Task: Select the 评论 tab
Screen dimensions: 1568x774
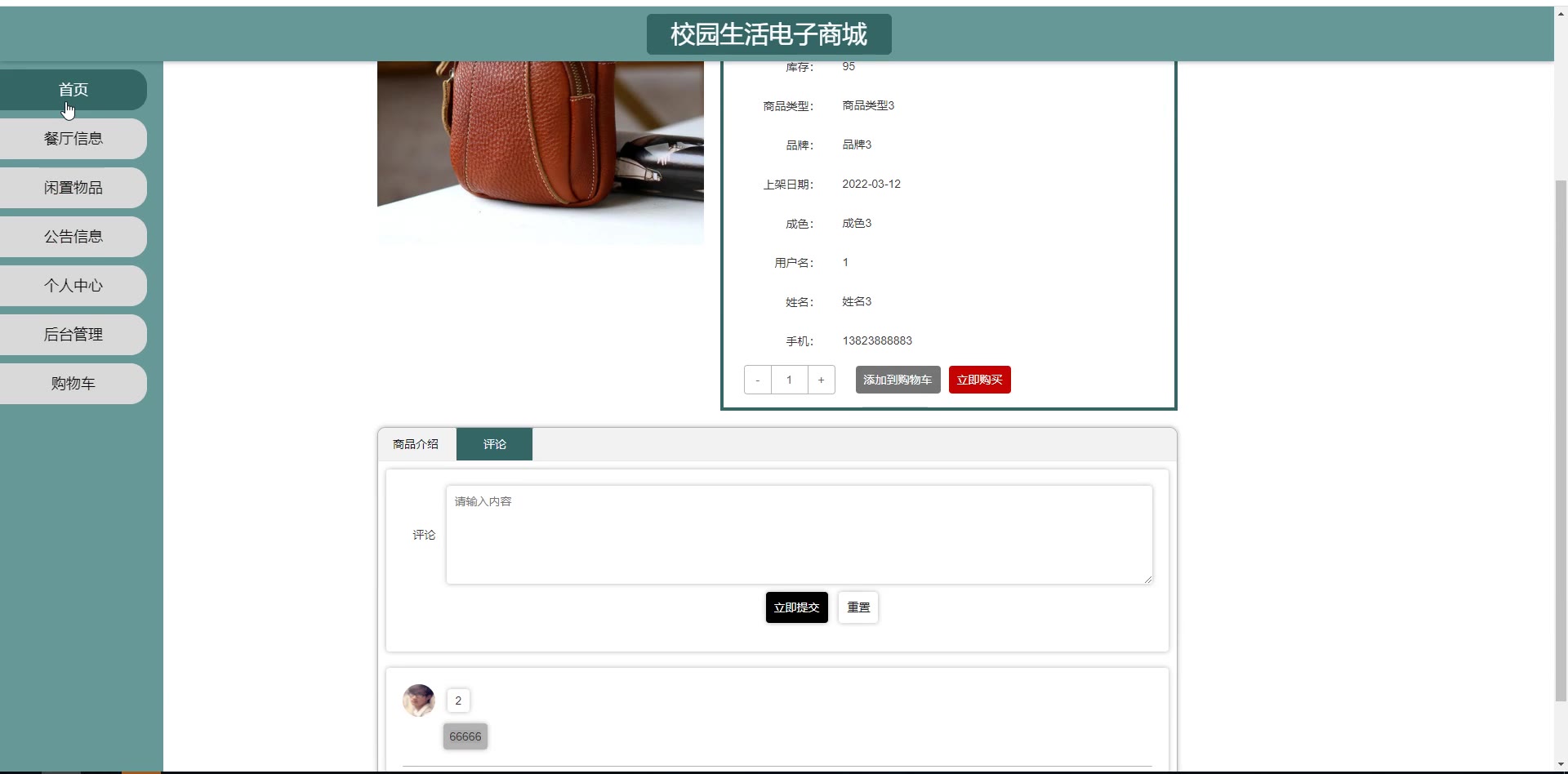Action: pyautogui.click(x=494, y=444)
